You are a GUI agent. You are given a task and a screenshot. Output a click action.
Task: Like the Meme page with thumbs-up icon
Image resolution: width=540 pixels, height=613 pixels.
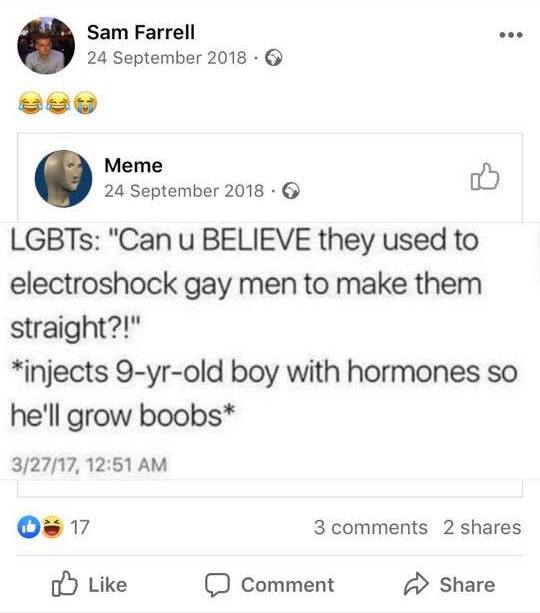click(x=485, y=177)
